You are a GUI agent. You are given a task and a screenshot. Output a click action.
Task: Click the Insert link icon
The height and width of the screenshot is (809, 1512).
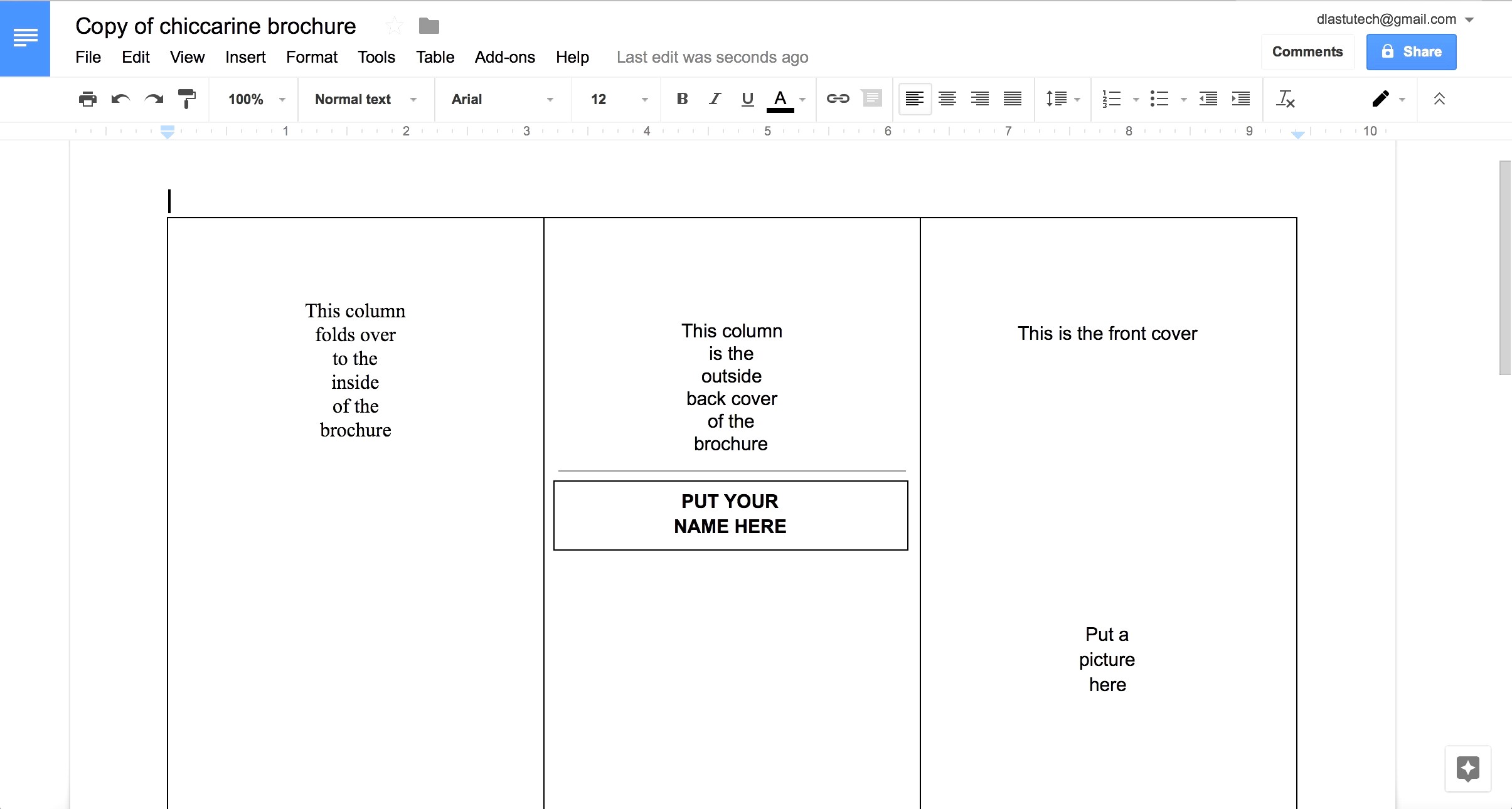838,99
